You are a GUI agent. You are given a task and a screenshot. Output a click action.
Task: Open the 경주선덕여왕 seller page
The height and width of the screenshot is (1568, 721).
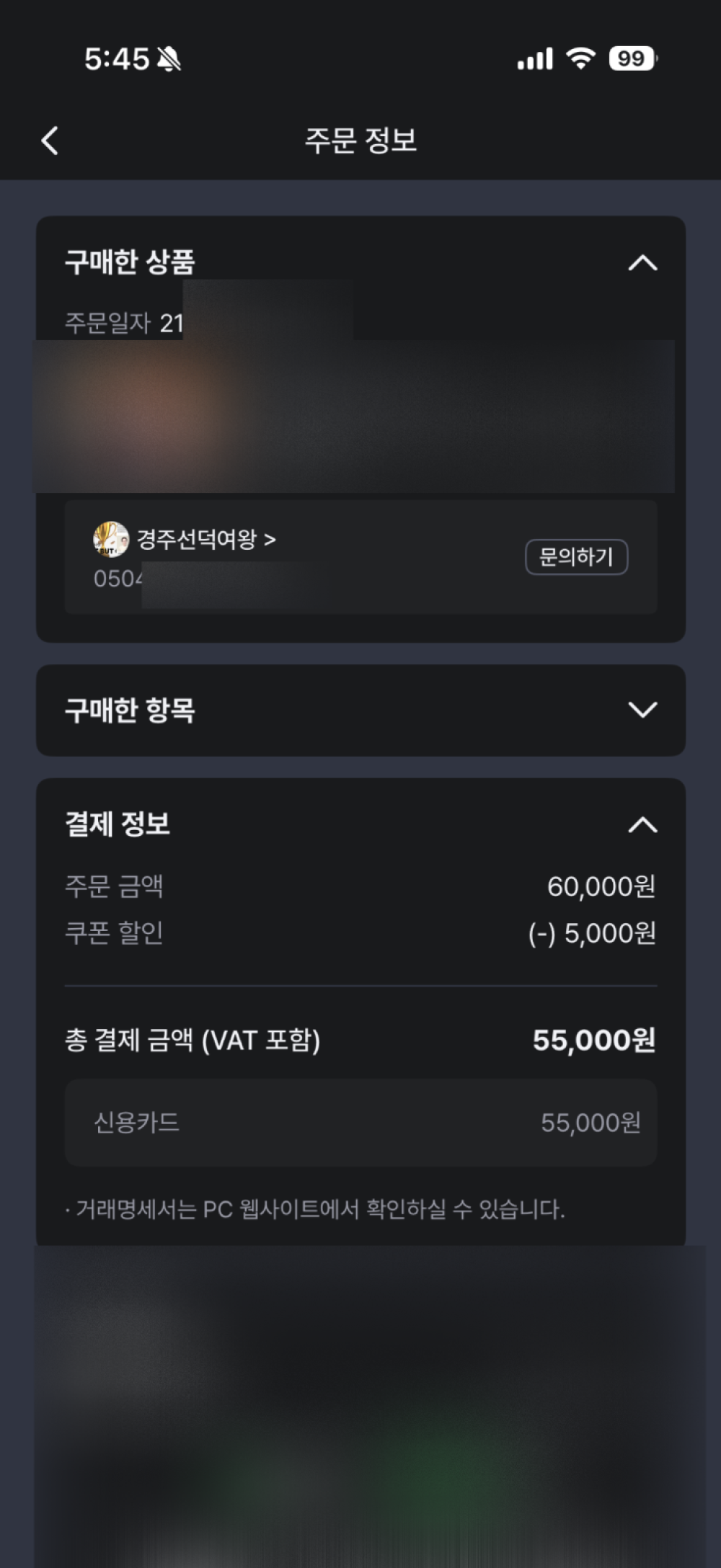coord(206,539)
